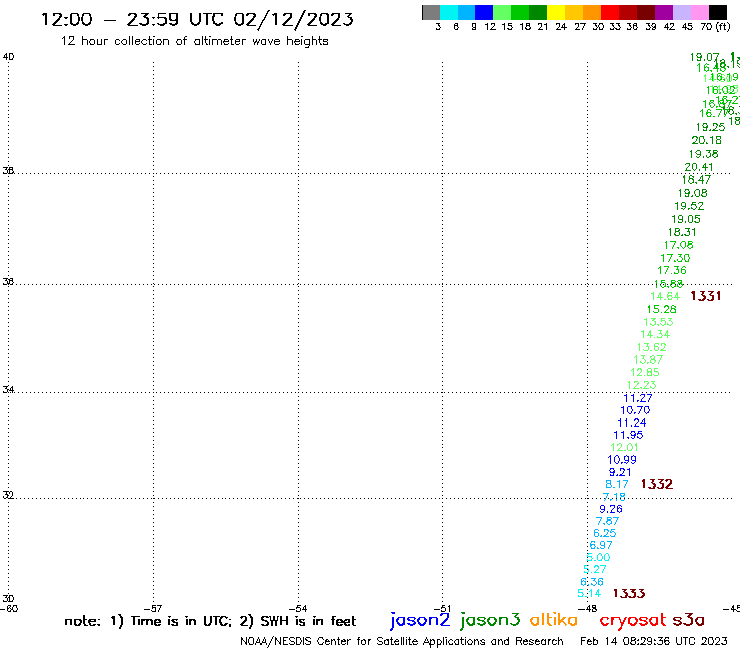Click the blue wave height value 11.95
The image size is (740, 650).
pyautogui.click(x=629, y=435)
